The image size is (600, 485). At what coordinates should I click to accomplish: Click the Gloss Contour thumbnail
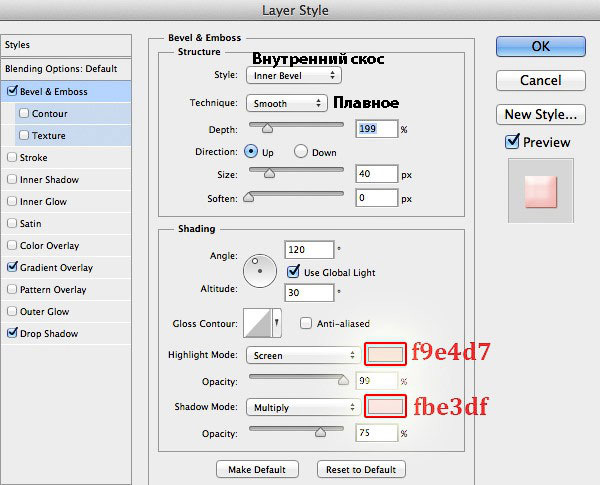(x=257, y=323)
